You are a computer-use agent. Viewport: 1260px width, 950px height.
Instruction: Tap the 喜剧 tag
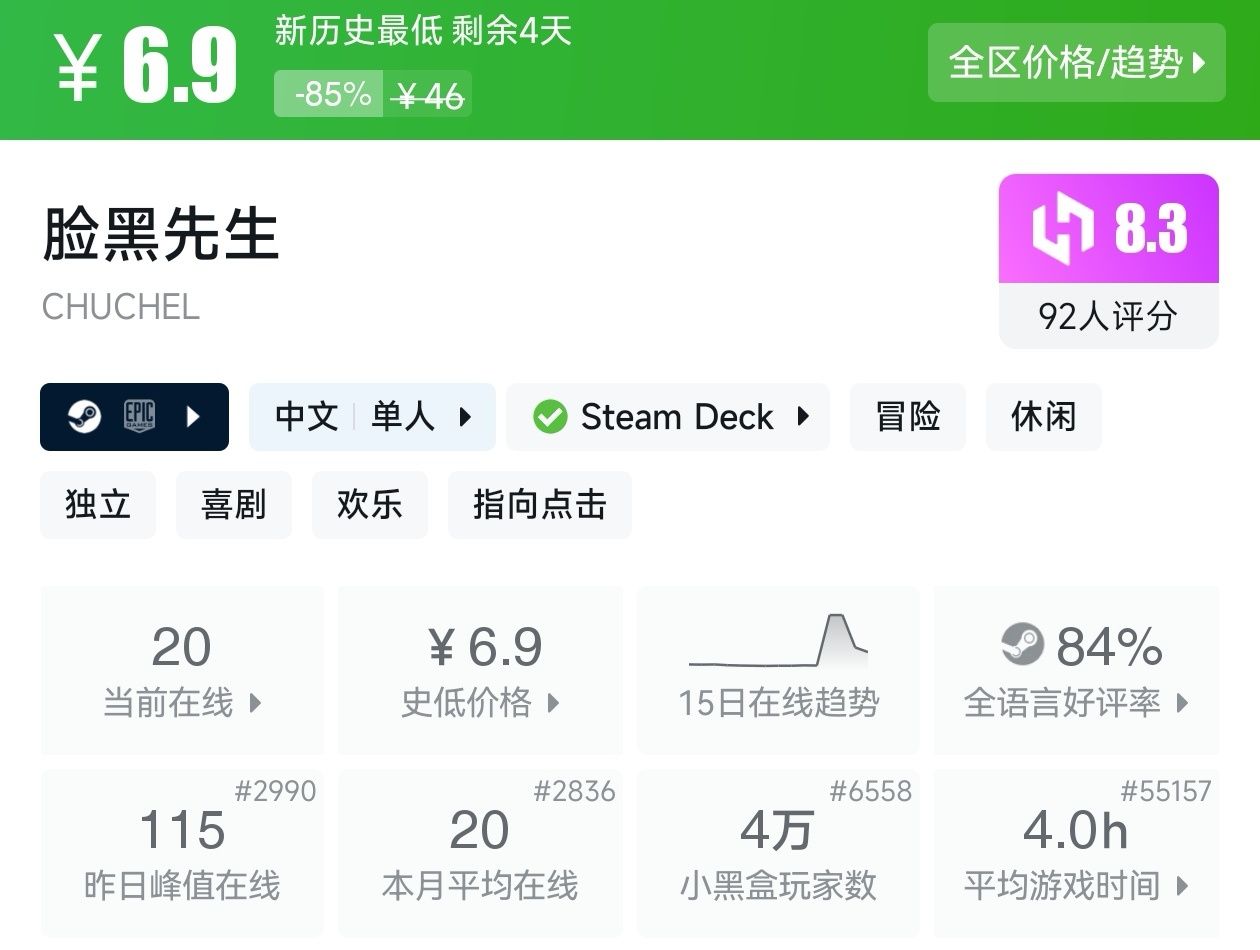pyautogui.click(x=234, y=505)
